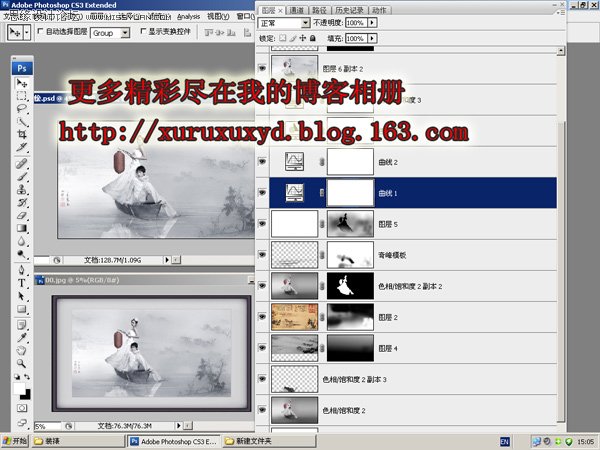Select the Rectangle shape tool
This screenshot has width=600, height=450.
click(x=22, y=309)
